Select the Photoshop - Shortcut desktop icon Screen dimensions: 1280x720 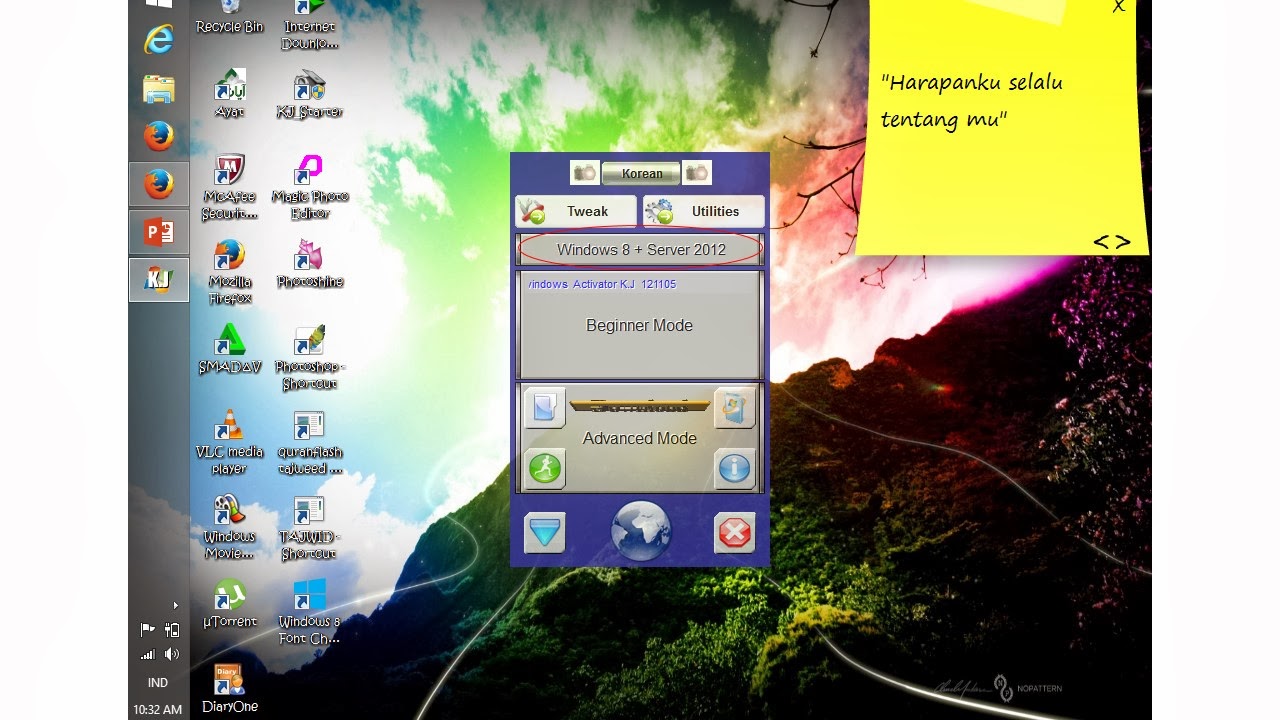[x=310, y=357]
